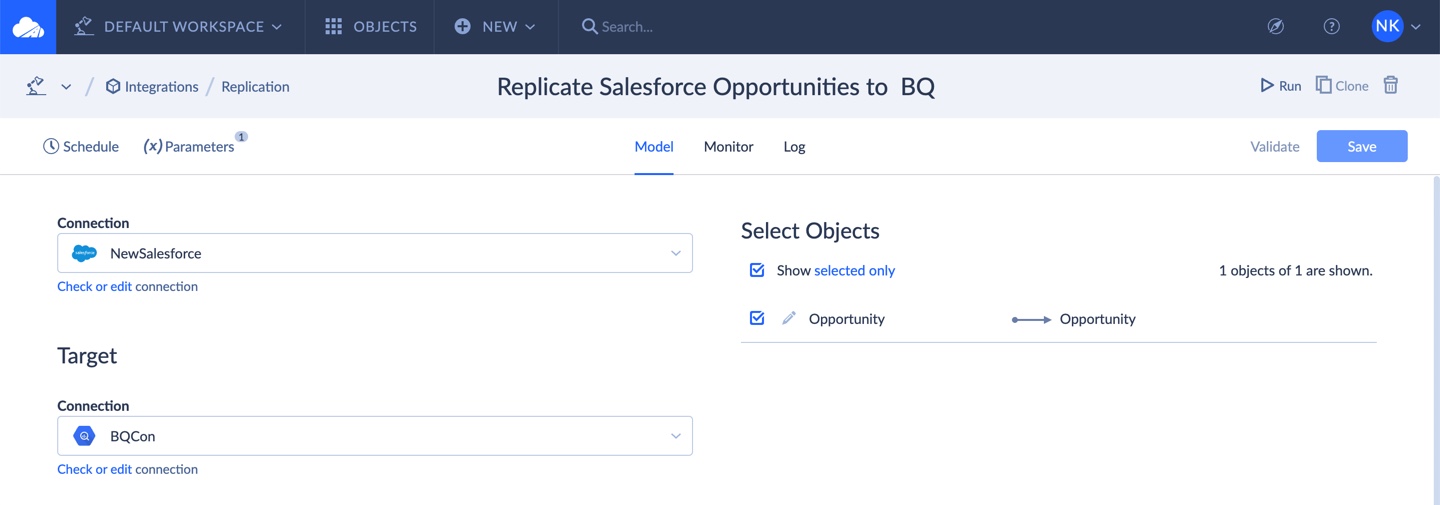Open the Schedule clock icon
This screenshot has height=505, width=1440.
coord(51,146)
